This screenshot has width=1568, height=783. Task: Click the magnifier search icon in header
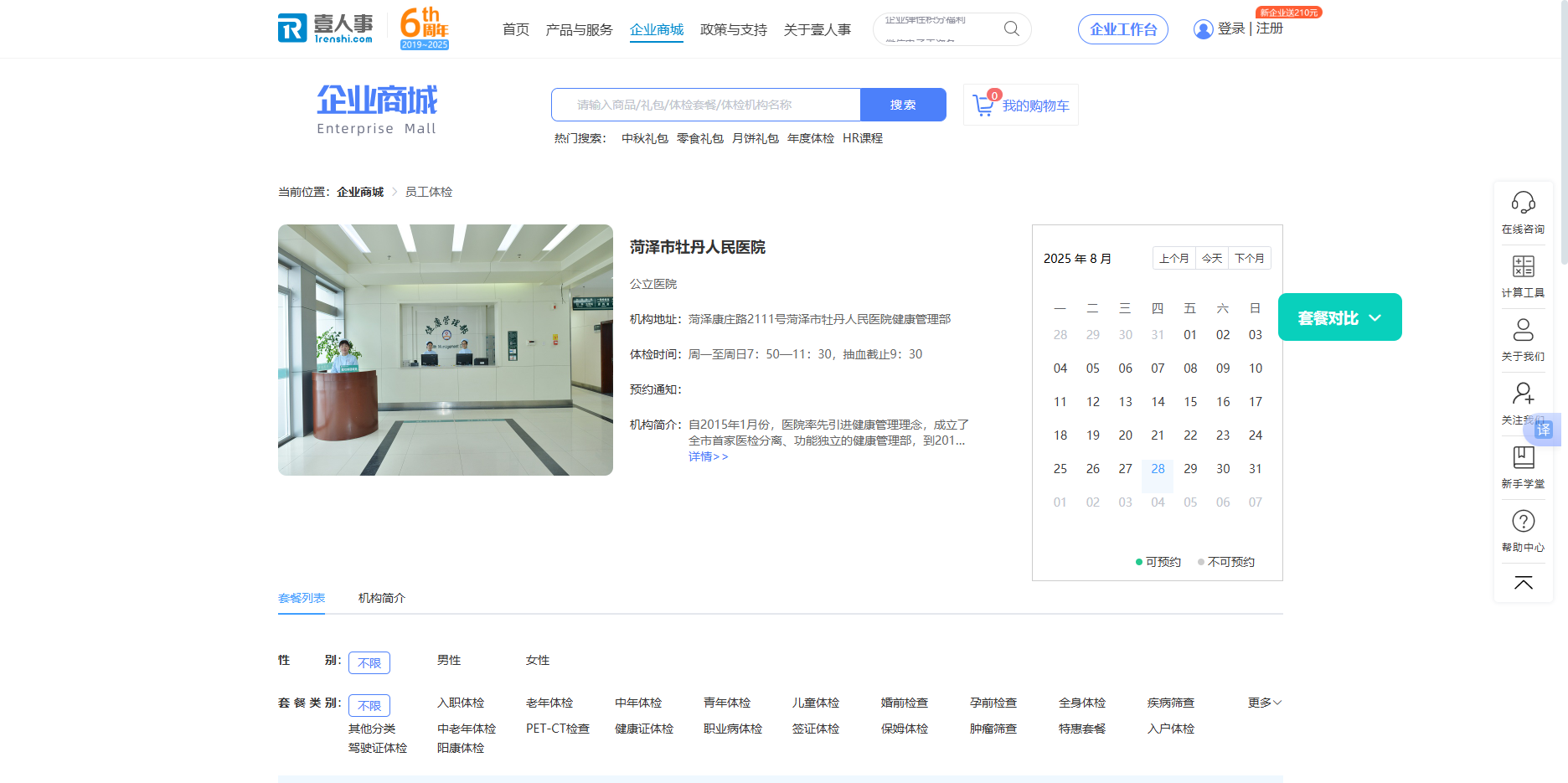1012,28
